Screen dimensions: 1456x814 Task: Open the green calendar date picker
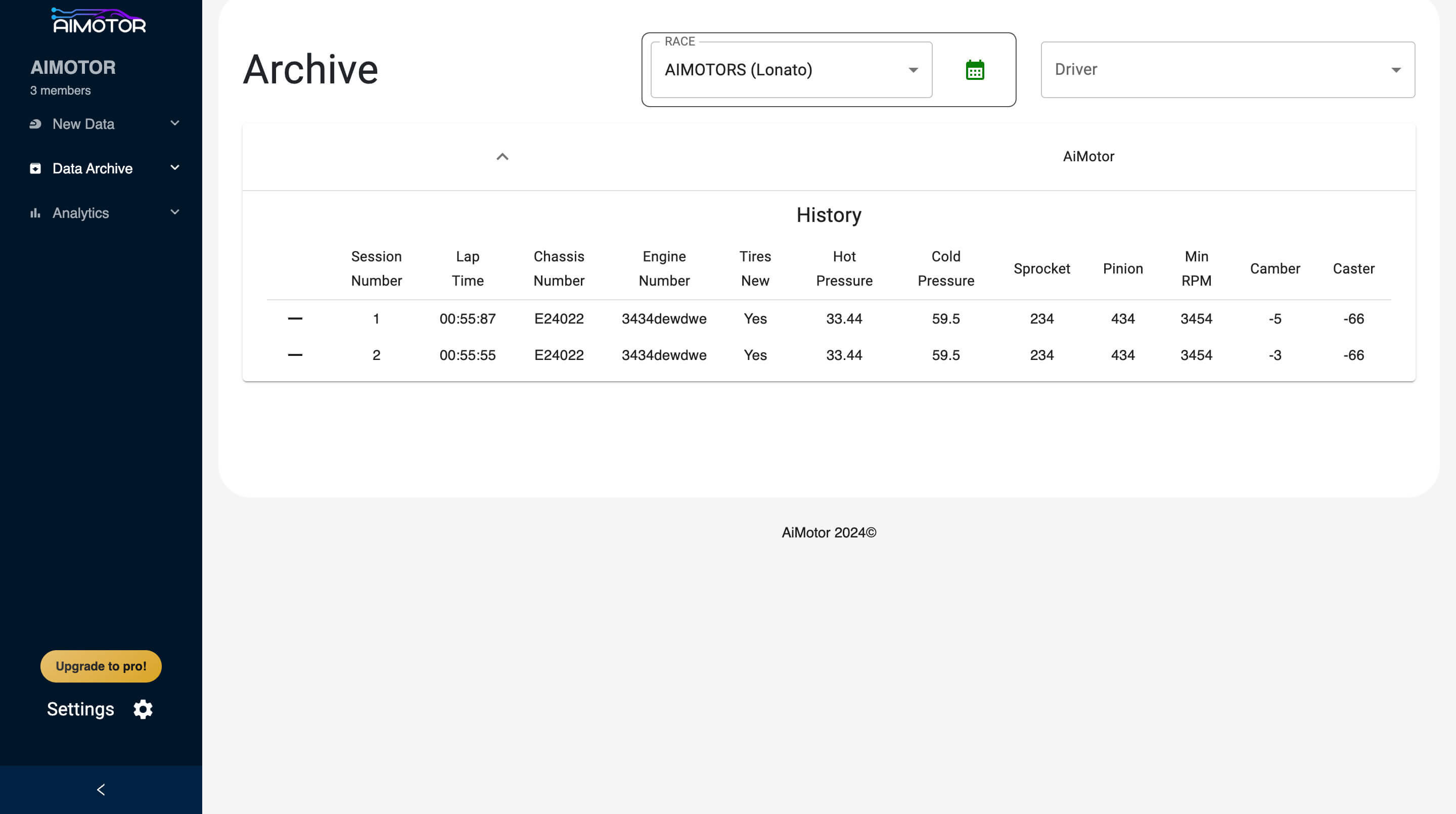pos(974,70)
